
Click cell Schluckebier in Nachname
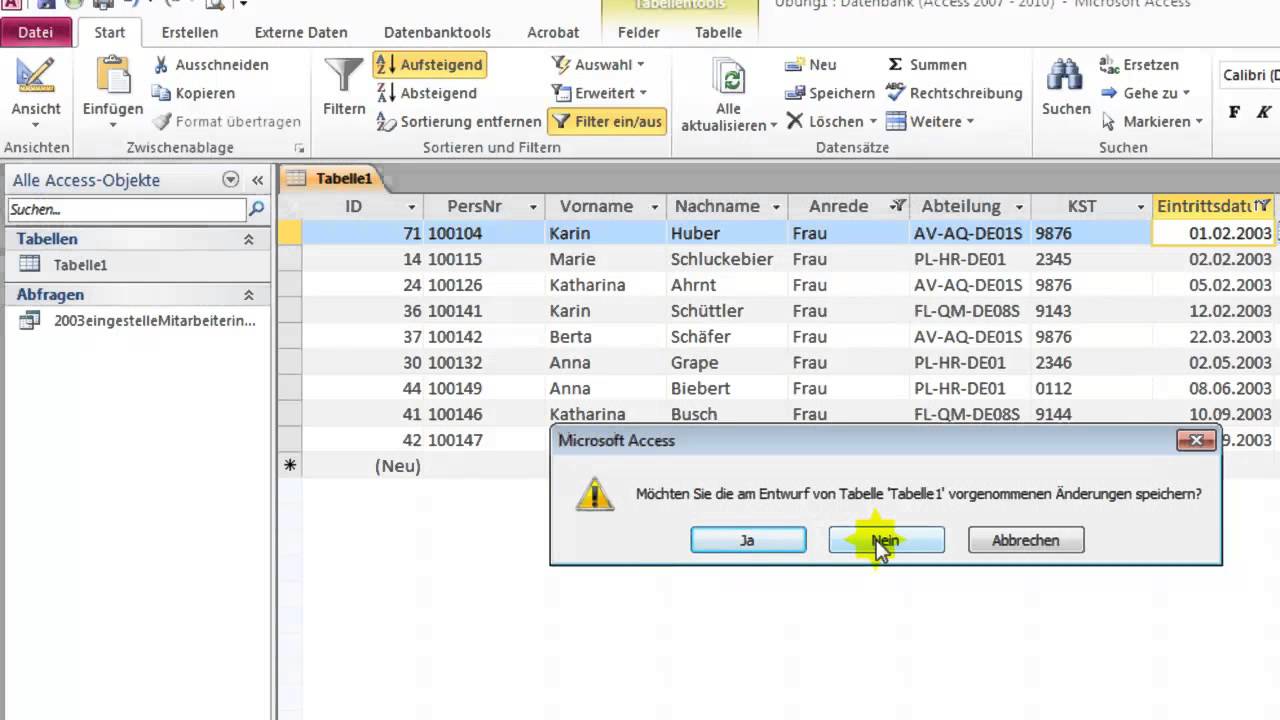click(727, 259)
